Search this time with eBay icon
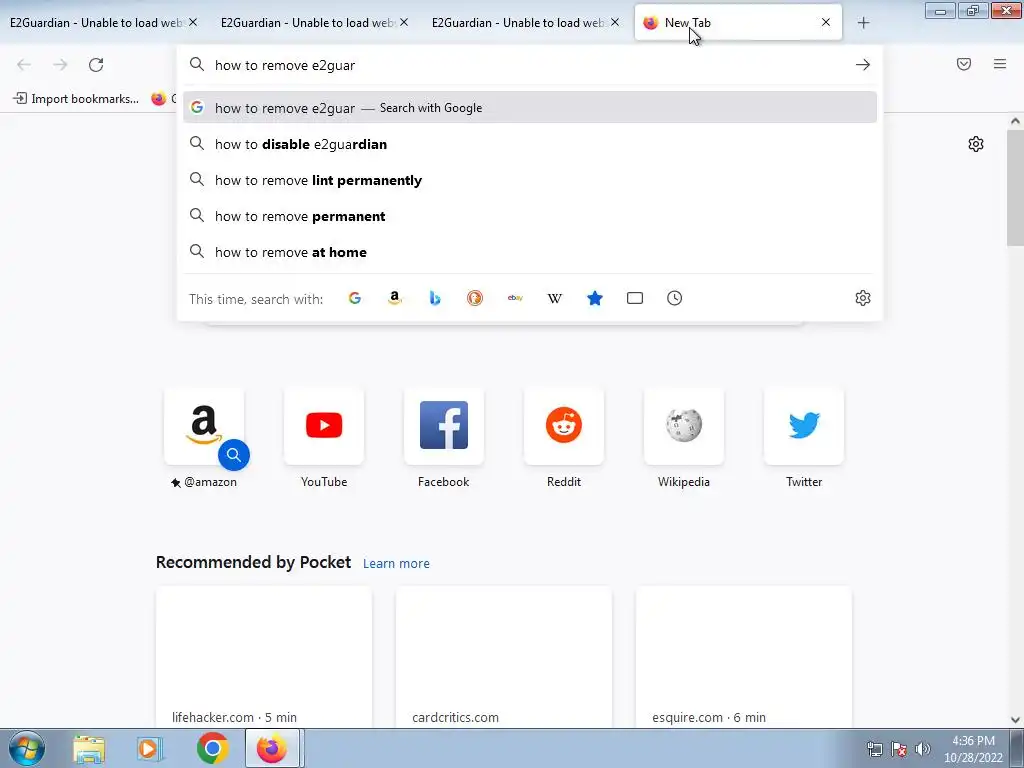This screenshot has width=1024, height=768. (515, 298)
